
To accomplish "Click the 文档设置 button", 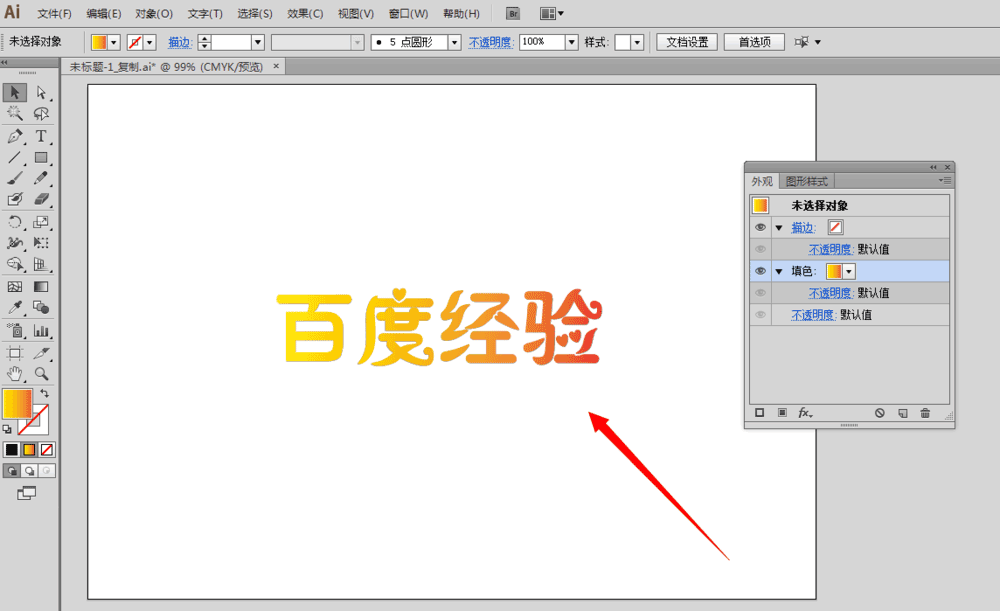I will pyautogui.click(x=687, y=42).
